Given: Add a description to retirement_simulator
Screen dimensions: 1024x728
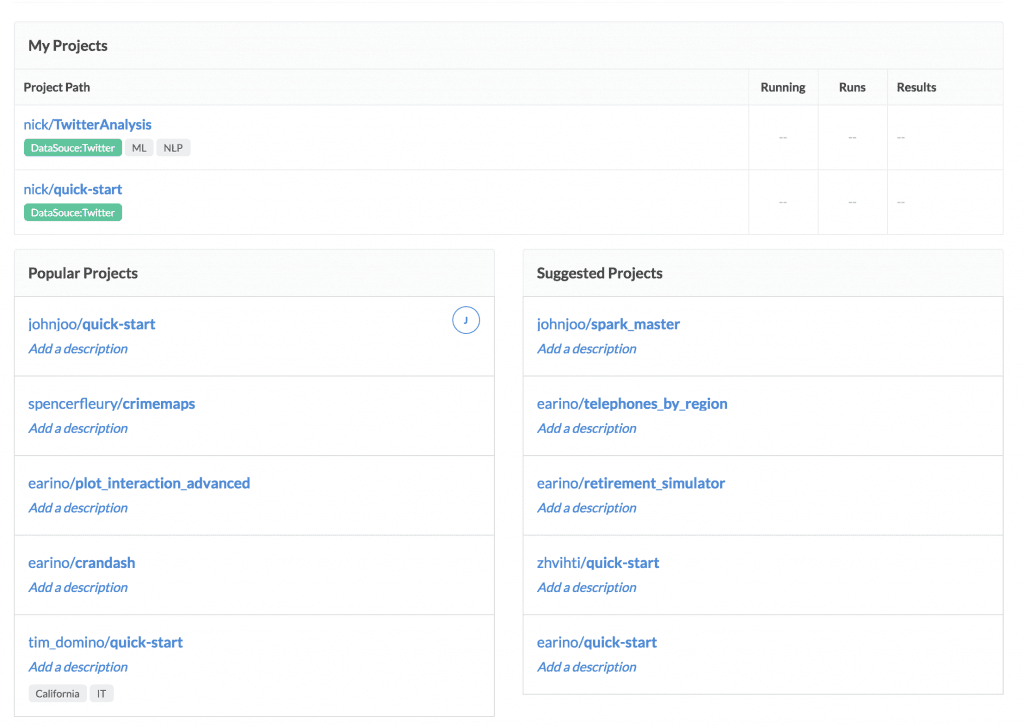Looking at the screenshot, I should [x=586, y=508].
